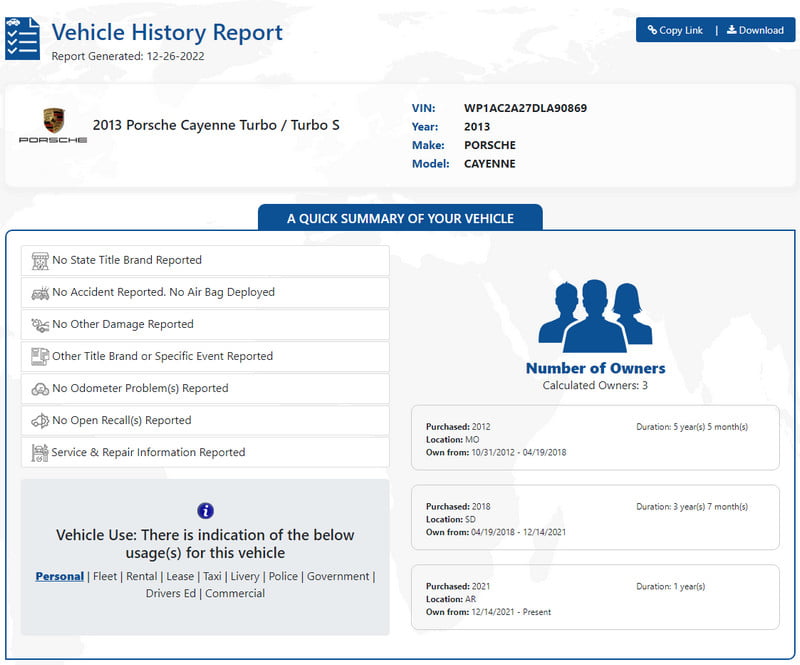The width and height of the screenshot is (800, 665).
Task: Click Own from 10/31/2012 - 04/19/2018
Action: click(496, 453)
